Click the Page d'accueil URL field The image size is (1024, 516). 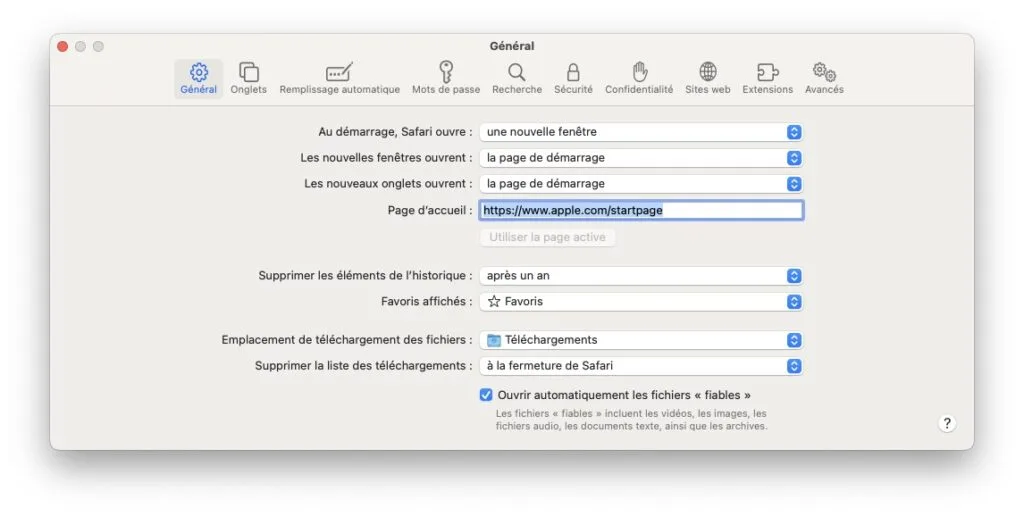(641, 210)
